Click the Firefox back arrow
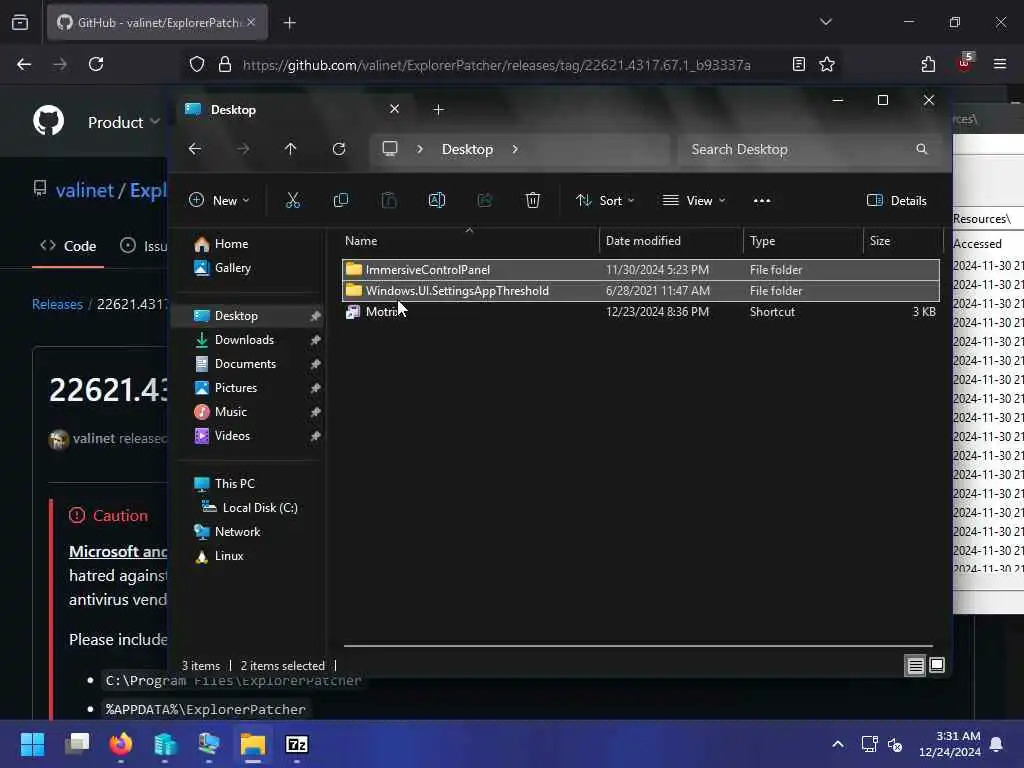The height and width of the screenshot is (768, 1024). pos(24,64)
